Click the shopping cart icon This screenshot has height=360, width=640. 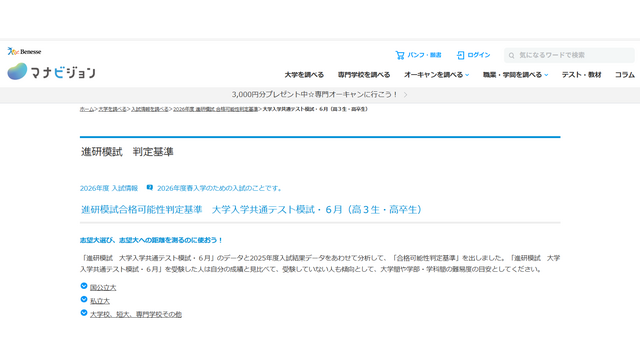click(x=400, y=55)
